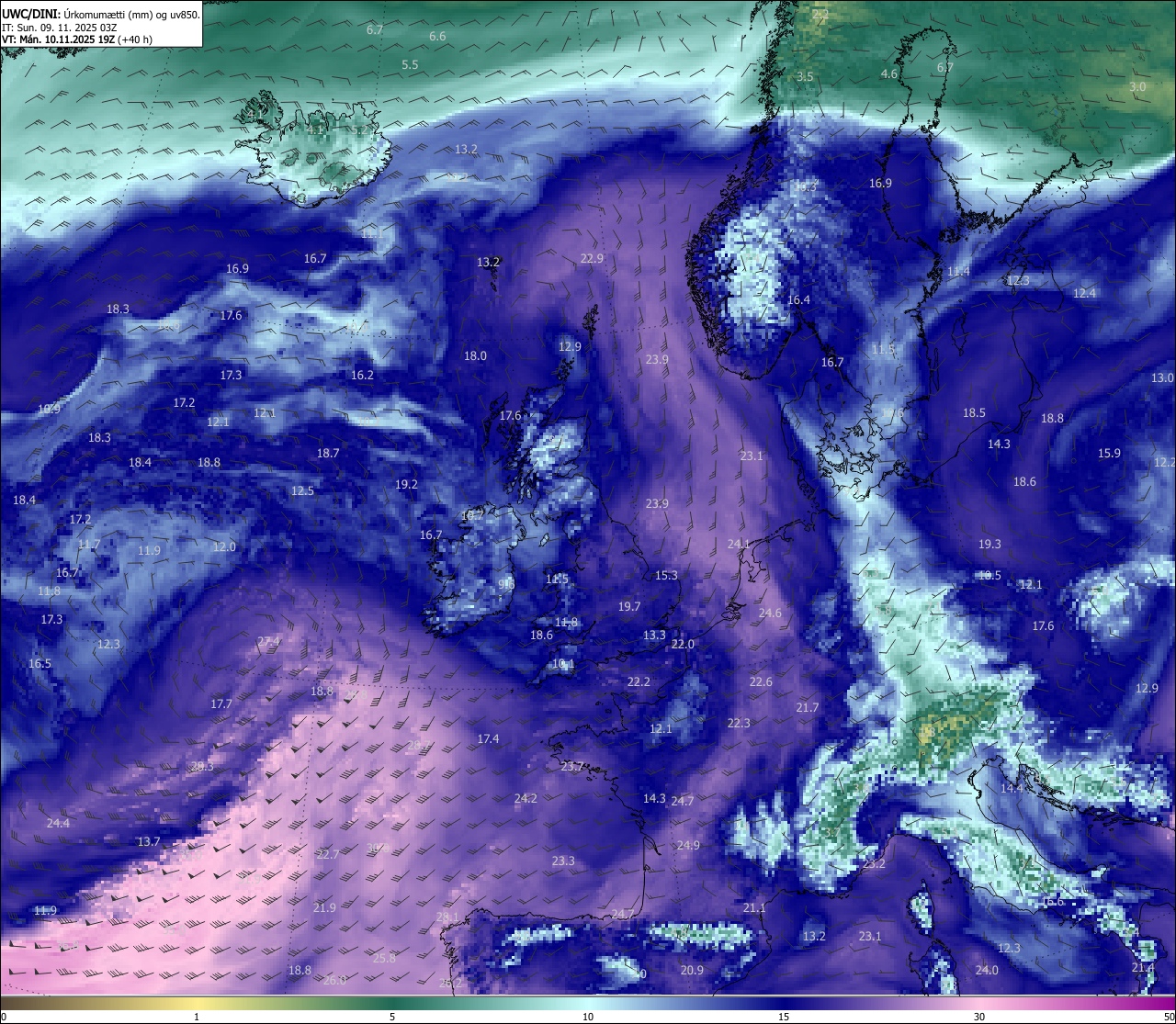The width and height of the screenshot is (1176, 1024).
Task: Click the map value 18.4 beside "18.8"
Action: (140, 462)
